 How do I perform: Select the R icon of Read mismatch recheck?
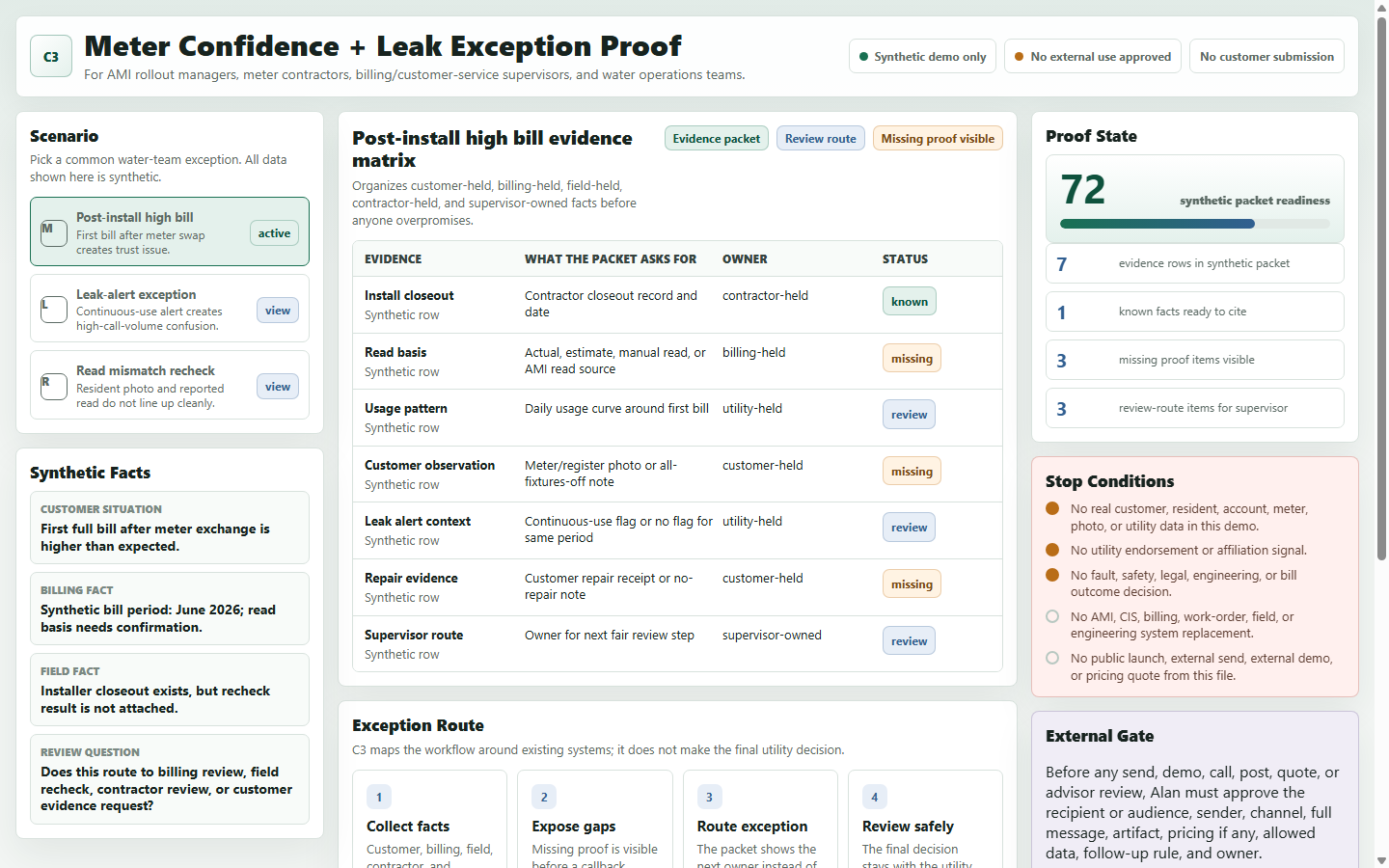tap(54, 386)
